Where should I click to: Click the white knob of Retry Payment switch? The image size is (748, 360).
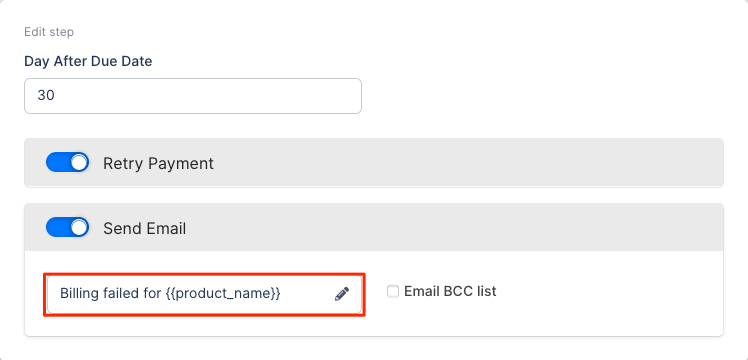(79, 163)
